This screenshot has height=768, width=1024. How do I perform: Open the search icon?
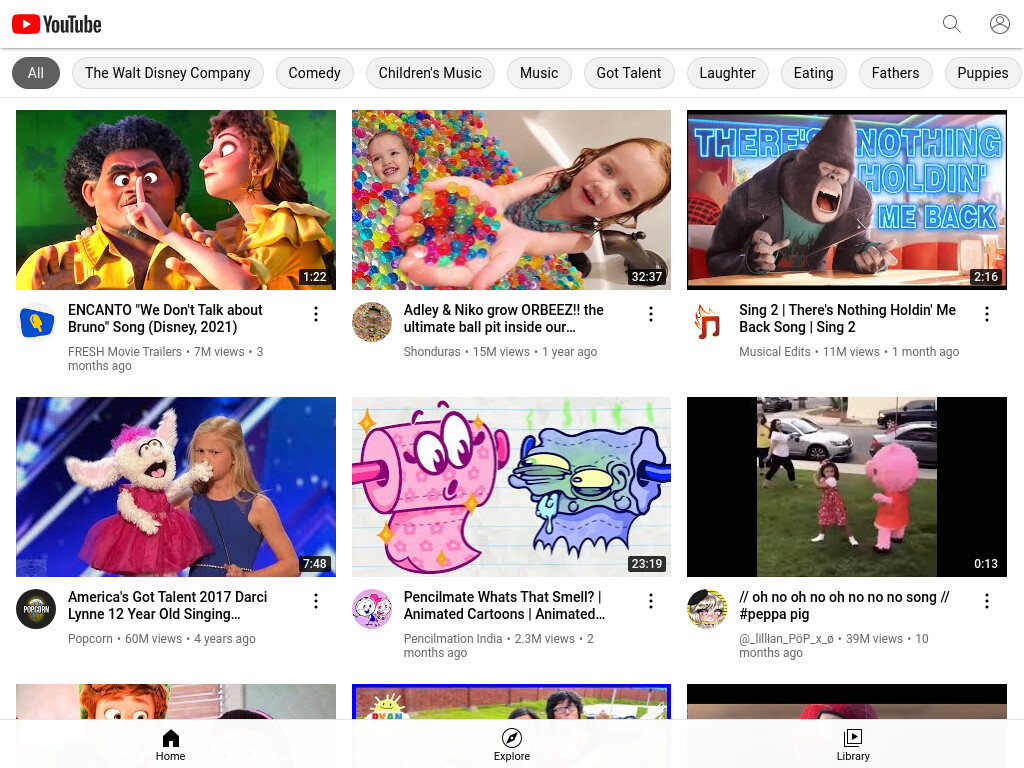[952, 24]
